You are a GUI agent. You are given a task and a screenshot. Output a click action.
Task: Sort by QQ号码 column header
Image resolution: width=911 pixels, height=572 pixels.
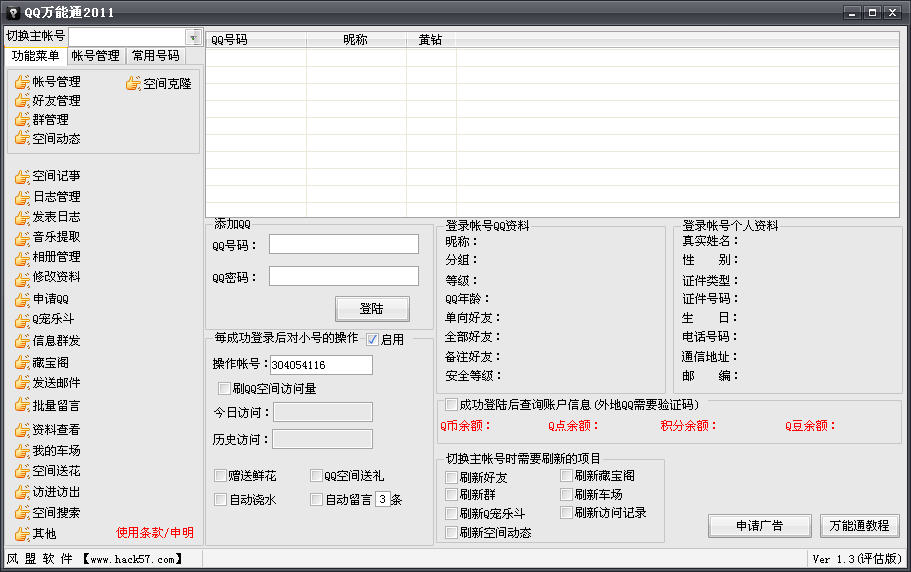pyautogui.click(x=256, y=39)
